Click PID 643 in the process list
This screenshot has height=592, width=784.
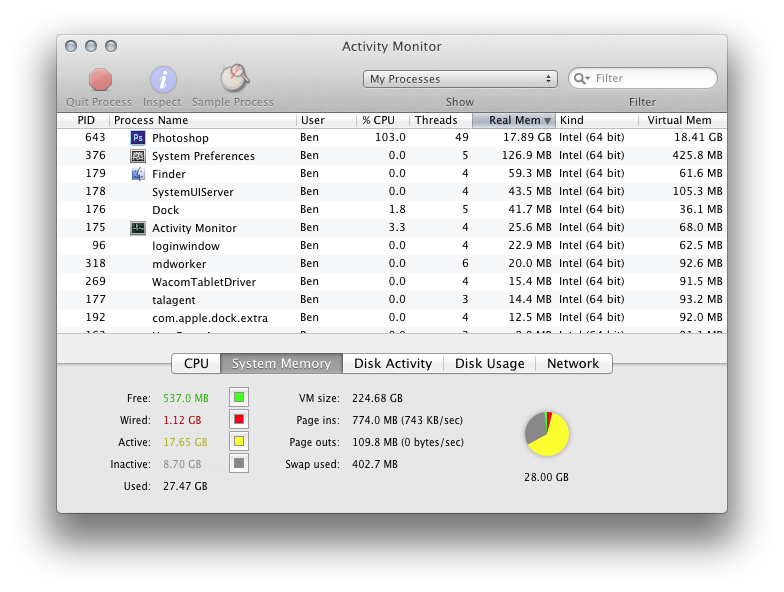click(95, 137)
